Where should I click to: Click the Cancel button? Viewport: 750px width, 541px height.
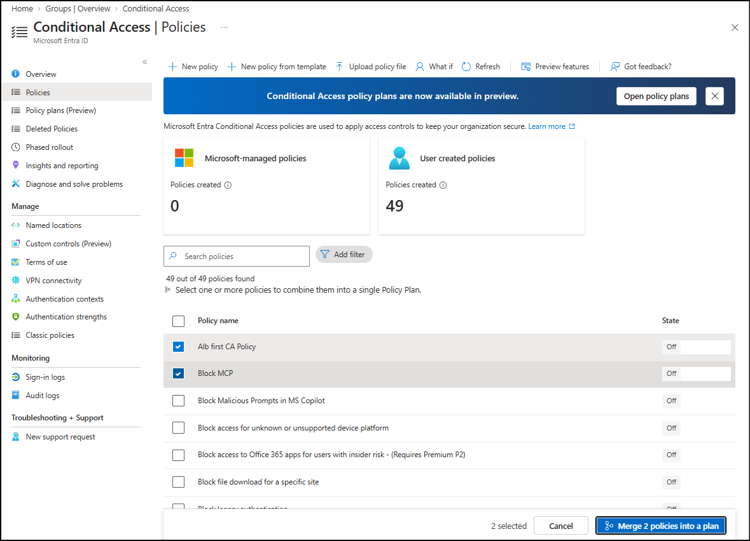coord(561,526)
